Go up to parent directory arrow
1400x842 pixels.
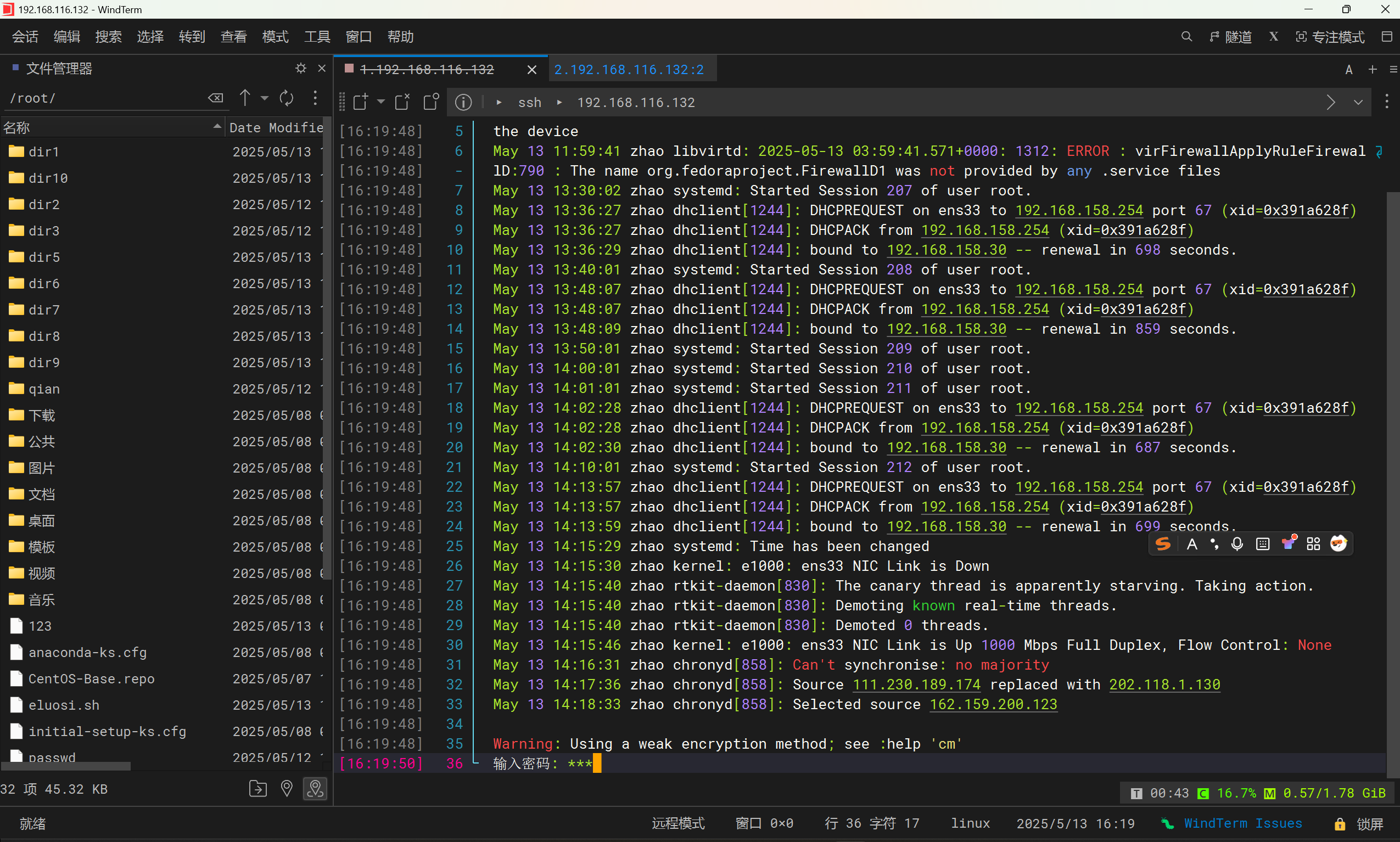pyautogui.click(x=245, y=98)
